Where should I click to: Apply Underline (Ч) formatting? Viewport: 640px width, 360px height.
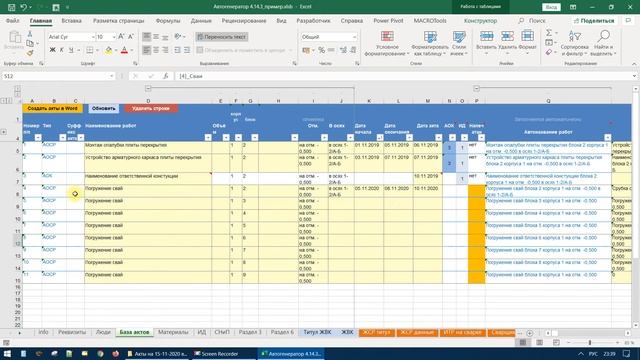click(71, 50)
